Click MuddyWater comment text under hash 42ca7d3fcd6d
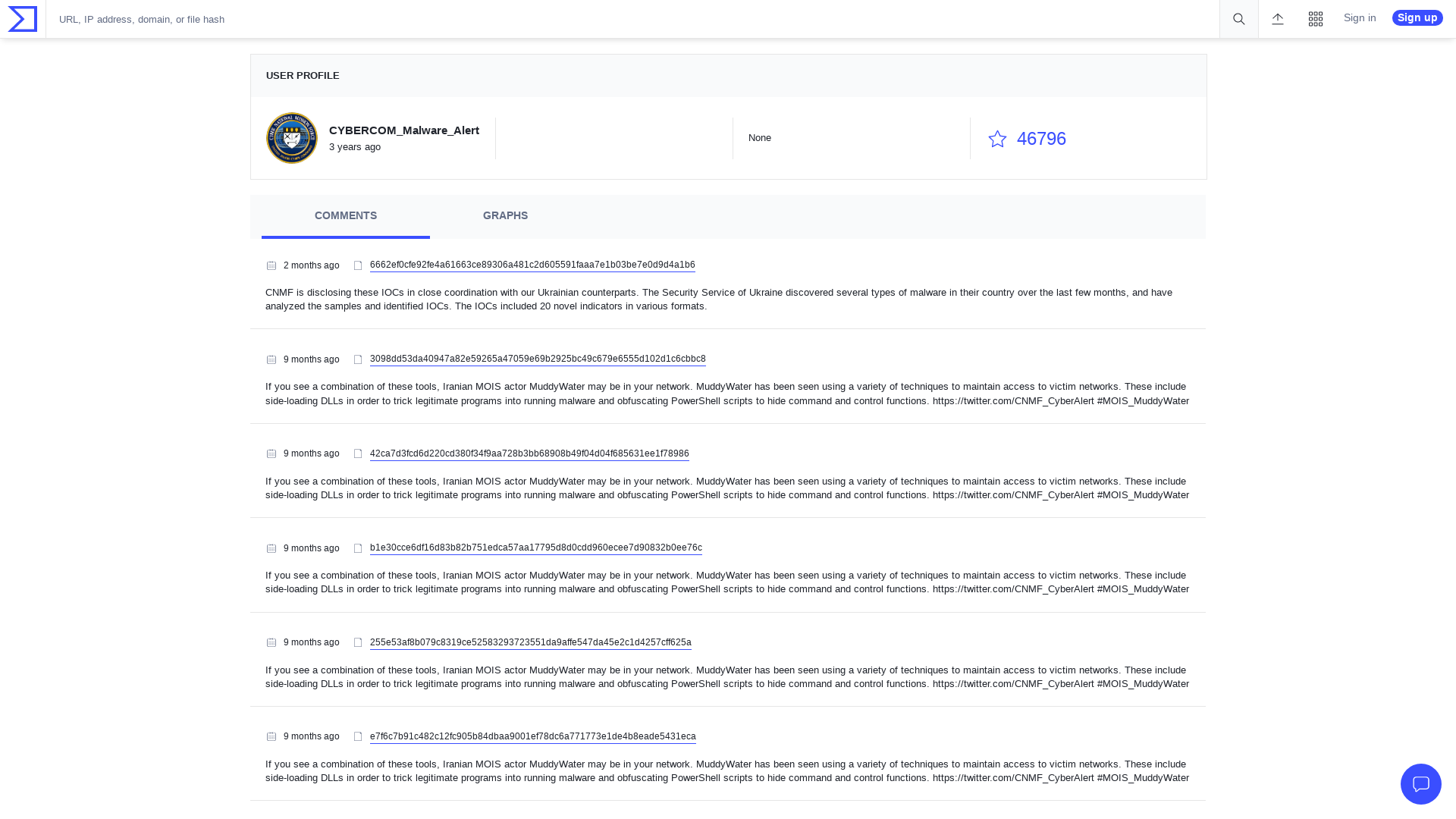1456x819 pixels. pyautogui.click(x=727, y=488)
